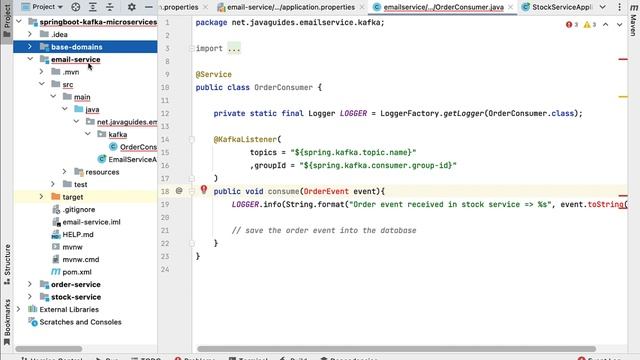Expand the stock-service module
The image size is (640, 360).
click(30, 297)
